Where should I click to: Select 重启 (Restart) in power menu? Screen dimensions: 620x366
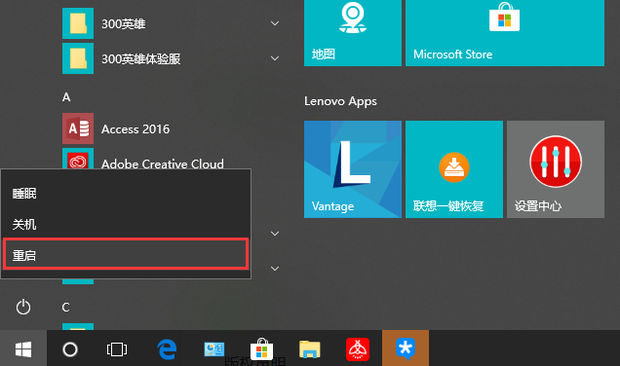coord(126,255)
